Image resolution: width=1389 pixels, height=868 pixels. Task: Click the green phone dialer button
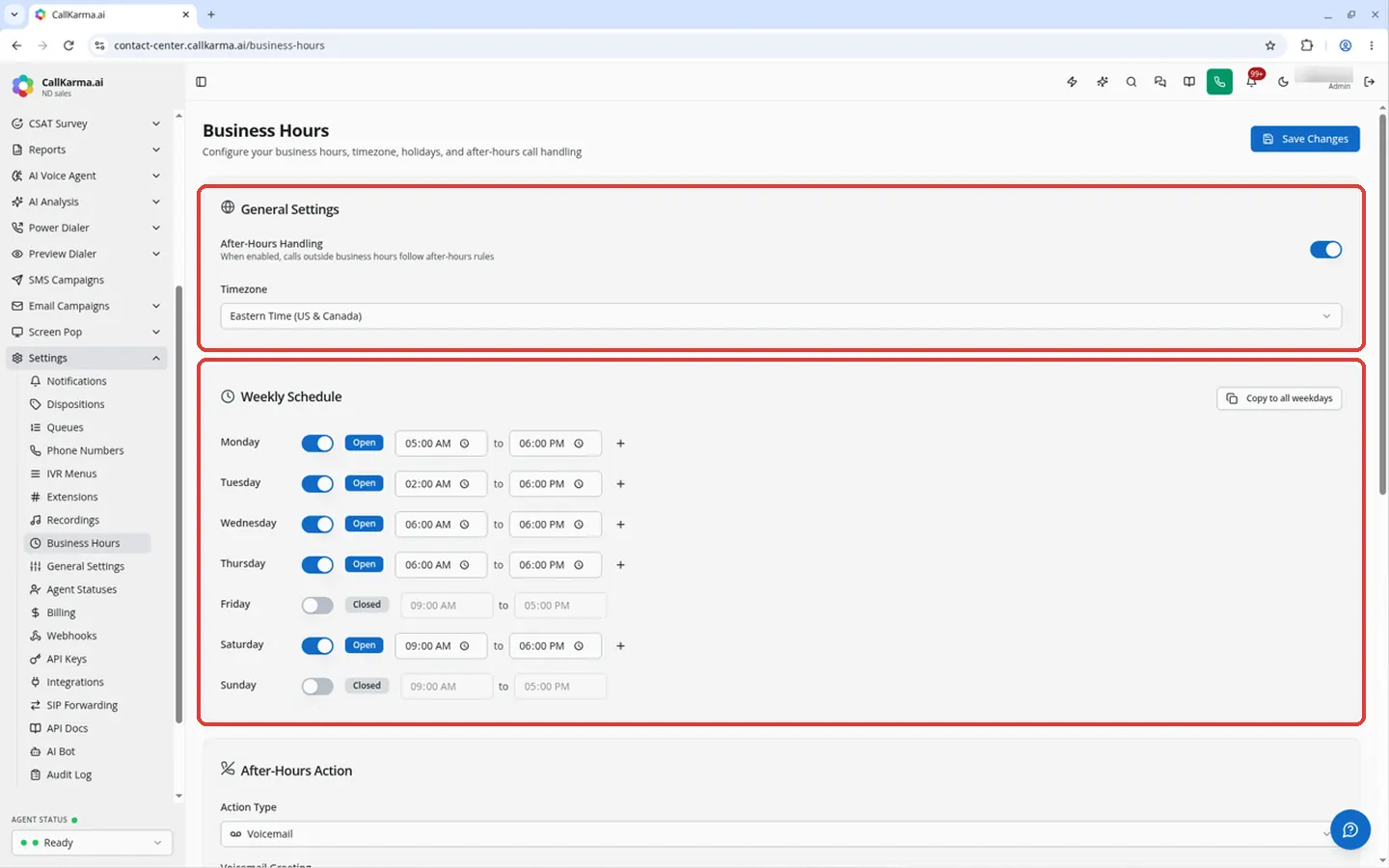(x=1219, y=82)
